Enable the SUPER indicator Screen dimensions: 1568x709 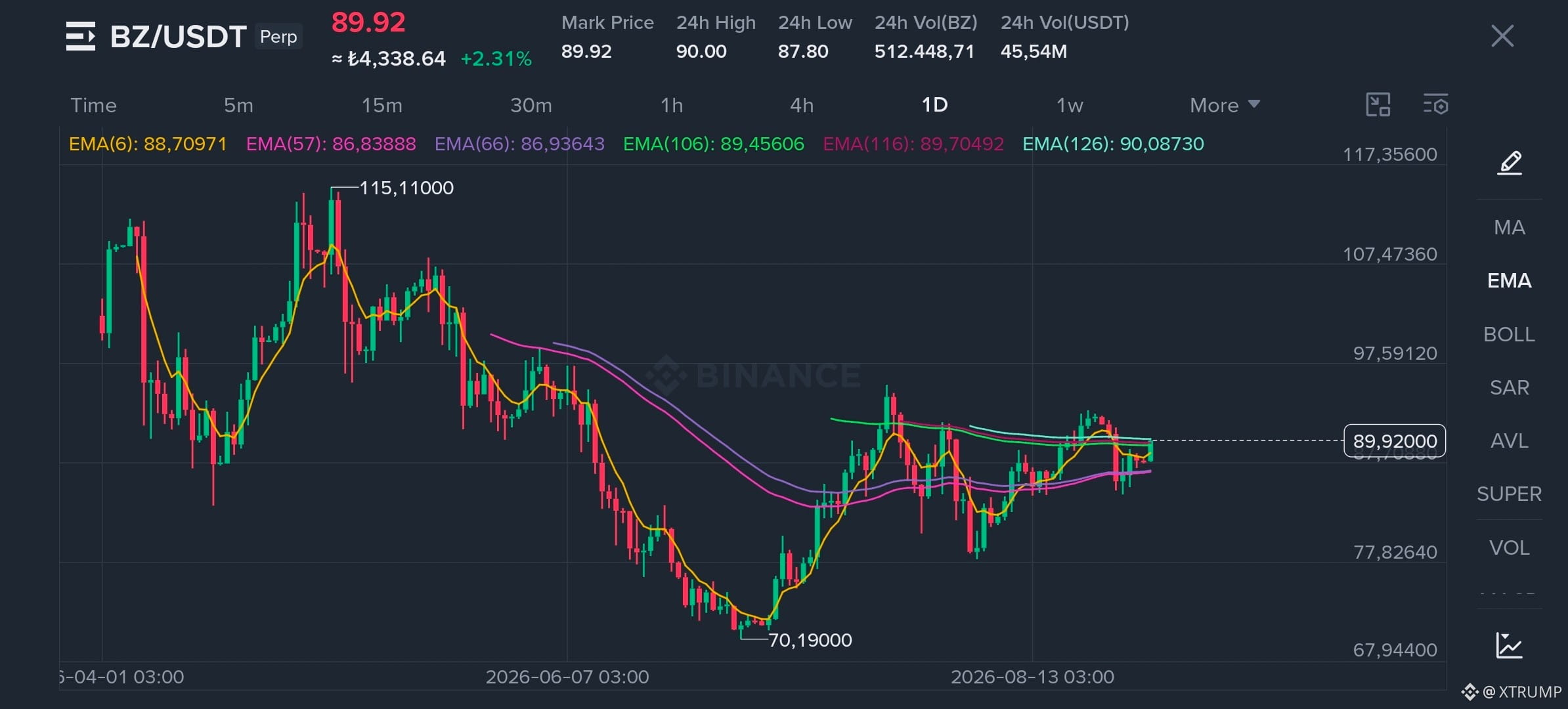pyautogui.click(x=1510, y=494)
